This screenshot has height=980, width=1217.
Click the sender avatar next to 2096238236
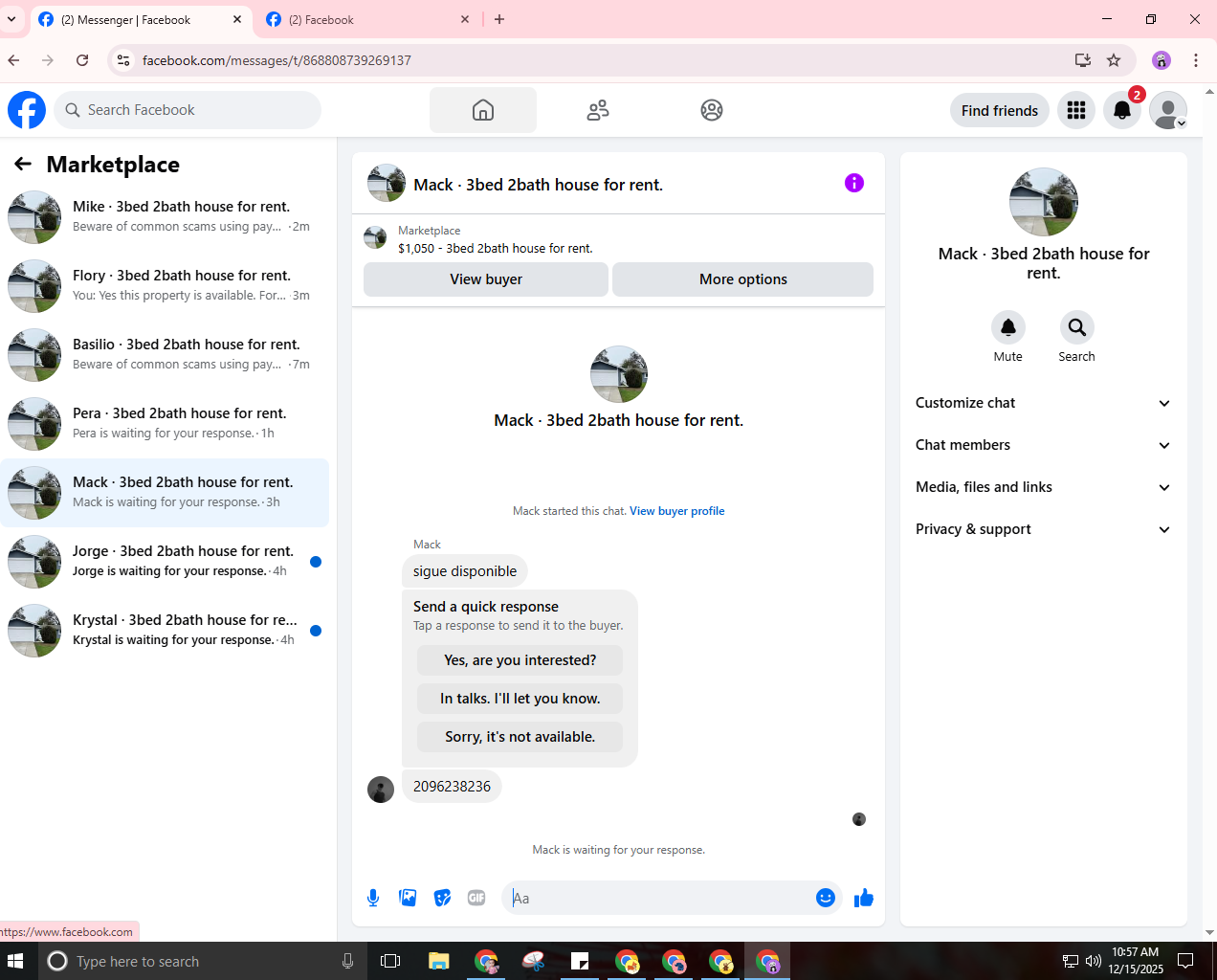(x=381, y=790)
